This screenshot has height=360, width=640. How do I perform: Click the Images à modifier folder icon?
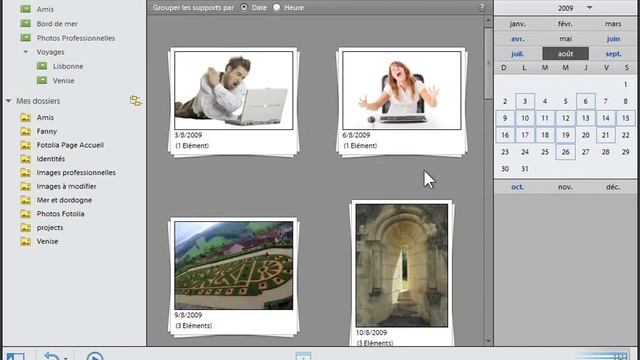click(x=25, y=187)
